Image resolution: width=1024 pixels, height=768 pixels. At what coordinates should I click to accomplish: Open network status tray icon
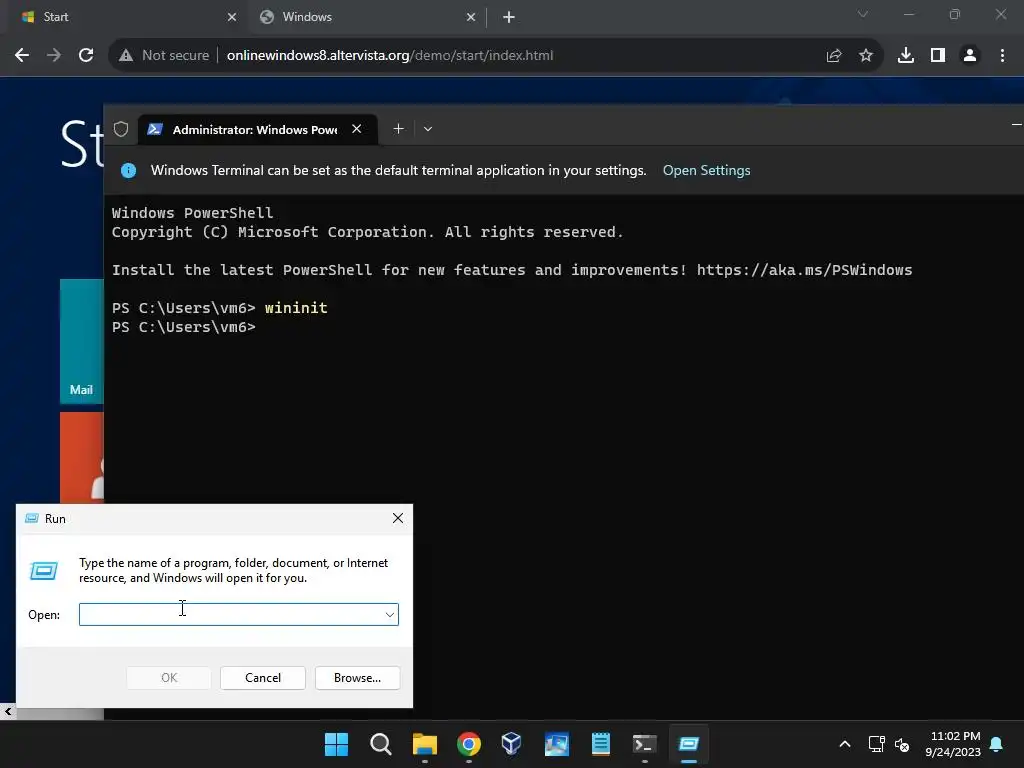click(x=876, y=744)
